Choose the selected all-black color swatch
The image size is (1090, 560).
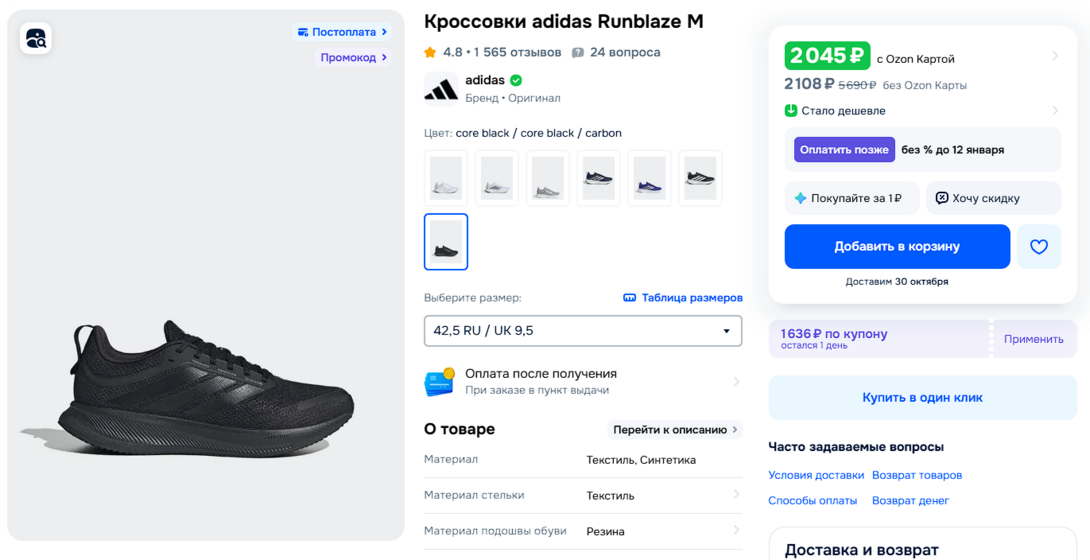[x=446, y=242]
